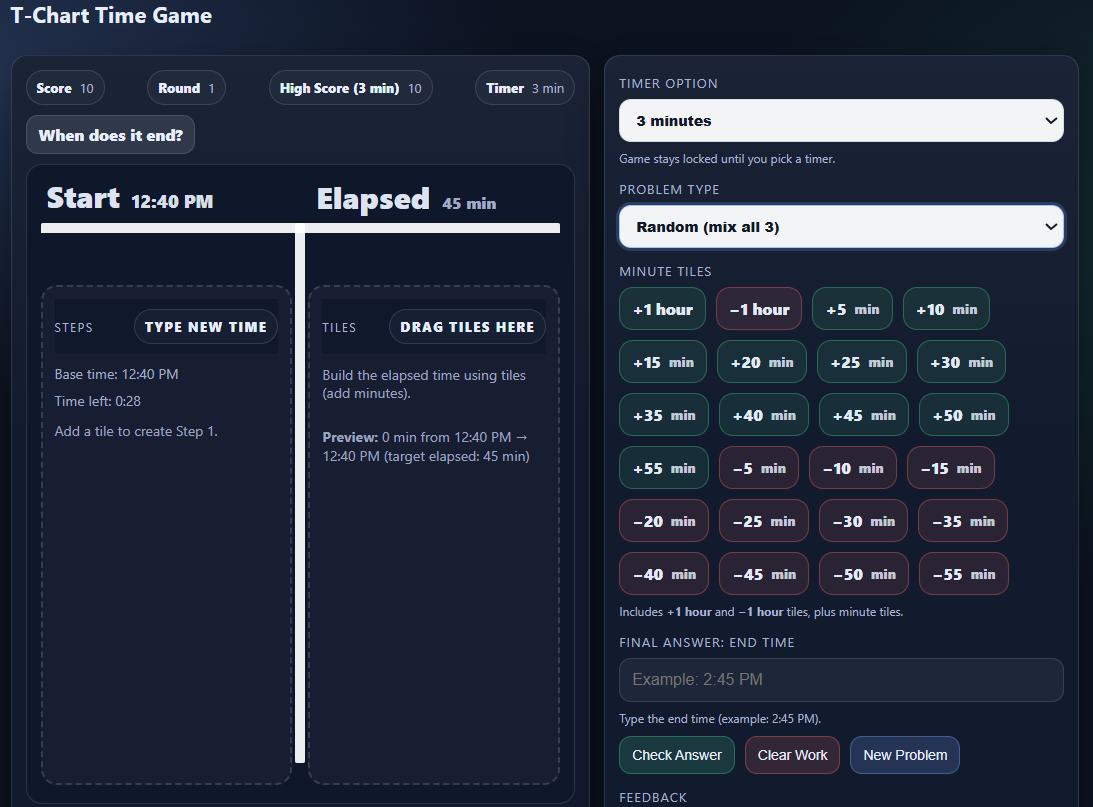Click the −55 min tile
Screen dimensions: 1093x807
coord(963,574)
